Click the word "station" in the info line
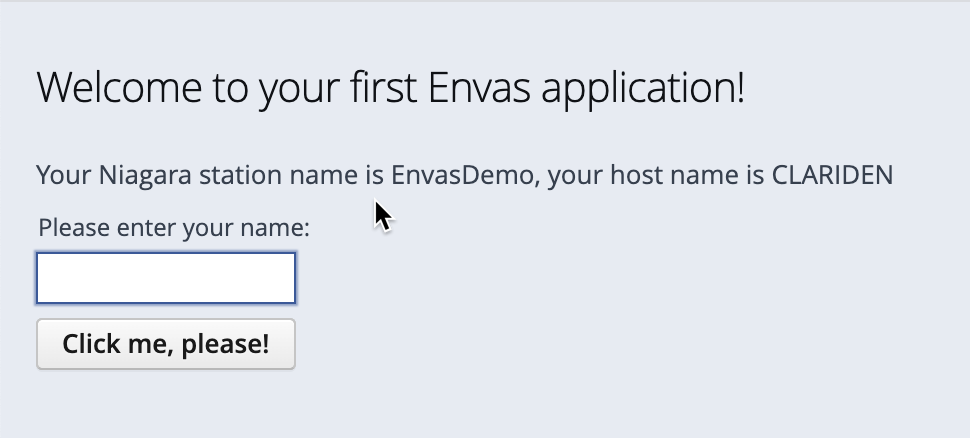The height and width of the screenshot is (438, 970). (x=241, y=176)
